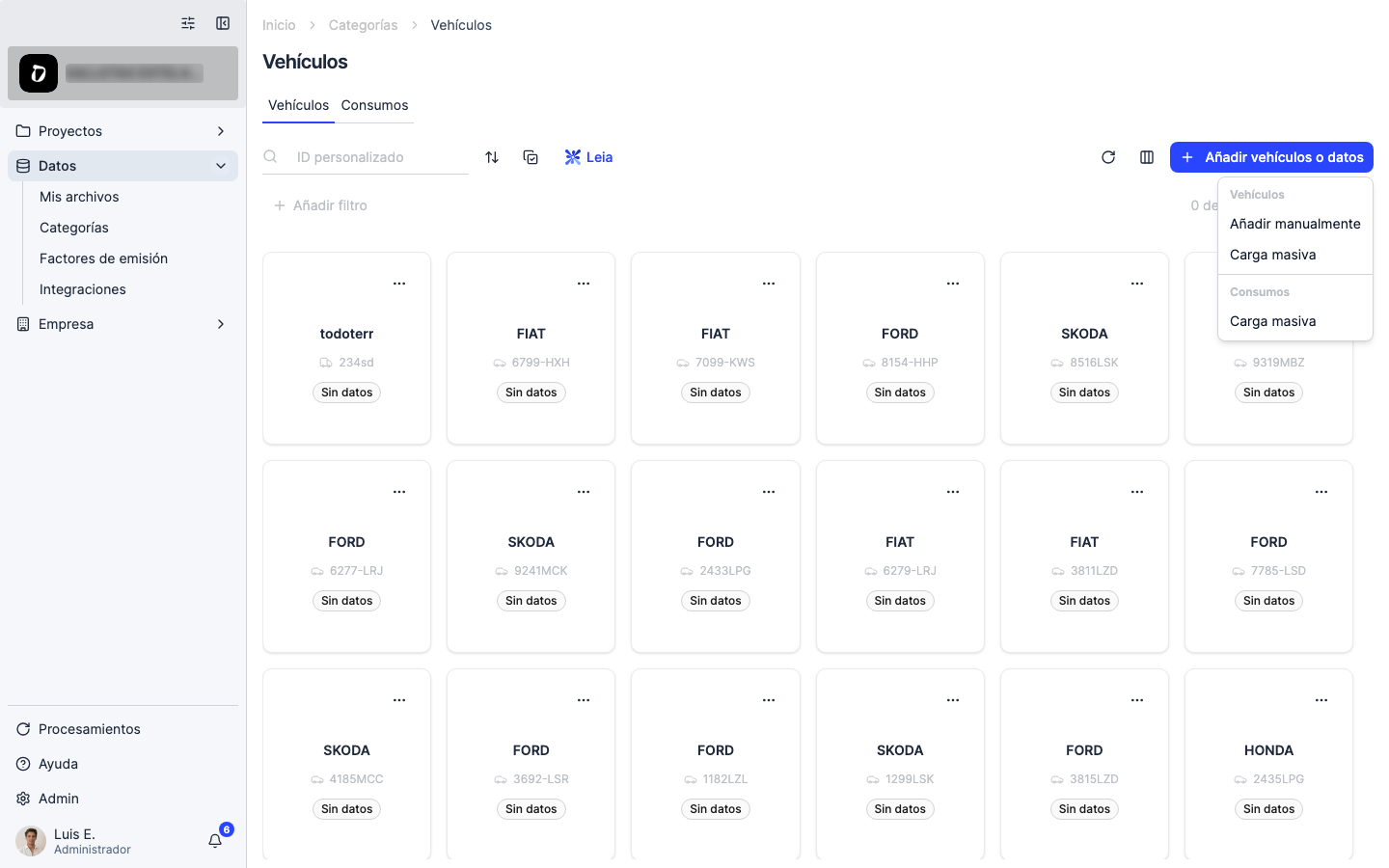This screenshot has height=868, width=1389.
Task: Open options menu for FIAT 3811LZD
Action: [x=1137, y=492]
